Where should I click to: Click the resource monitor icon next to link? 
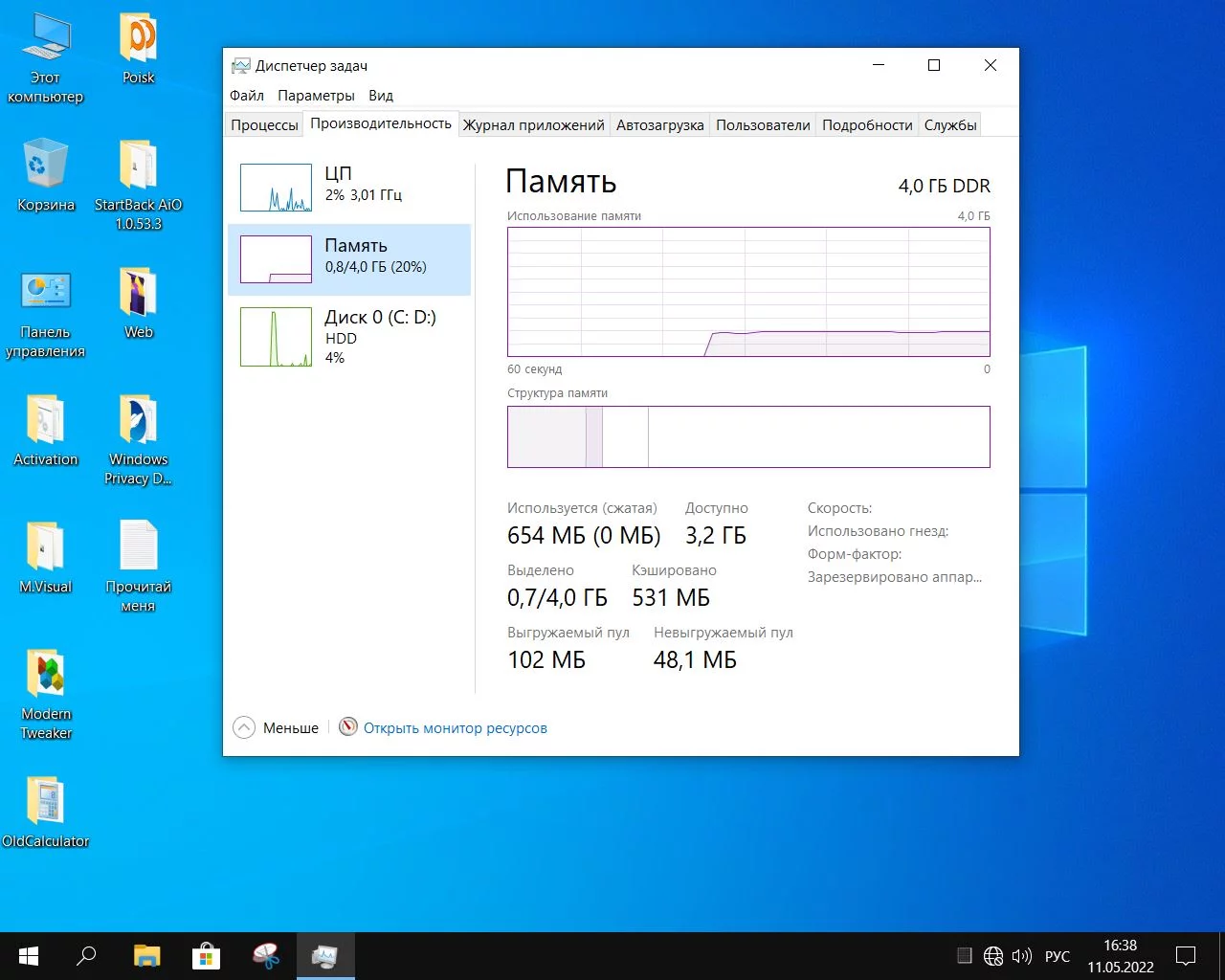(348, 727)
